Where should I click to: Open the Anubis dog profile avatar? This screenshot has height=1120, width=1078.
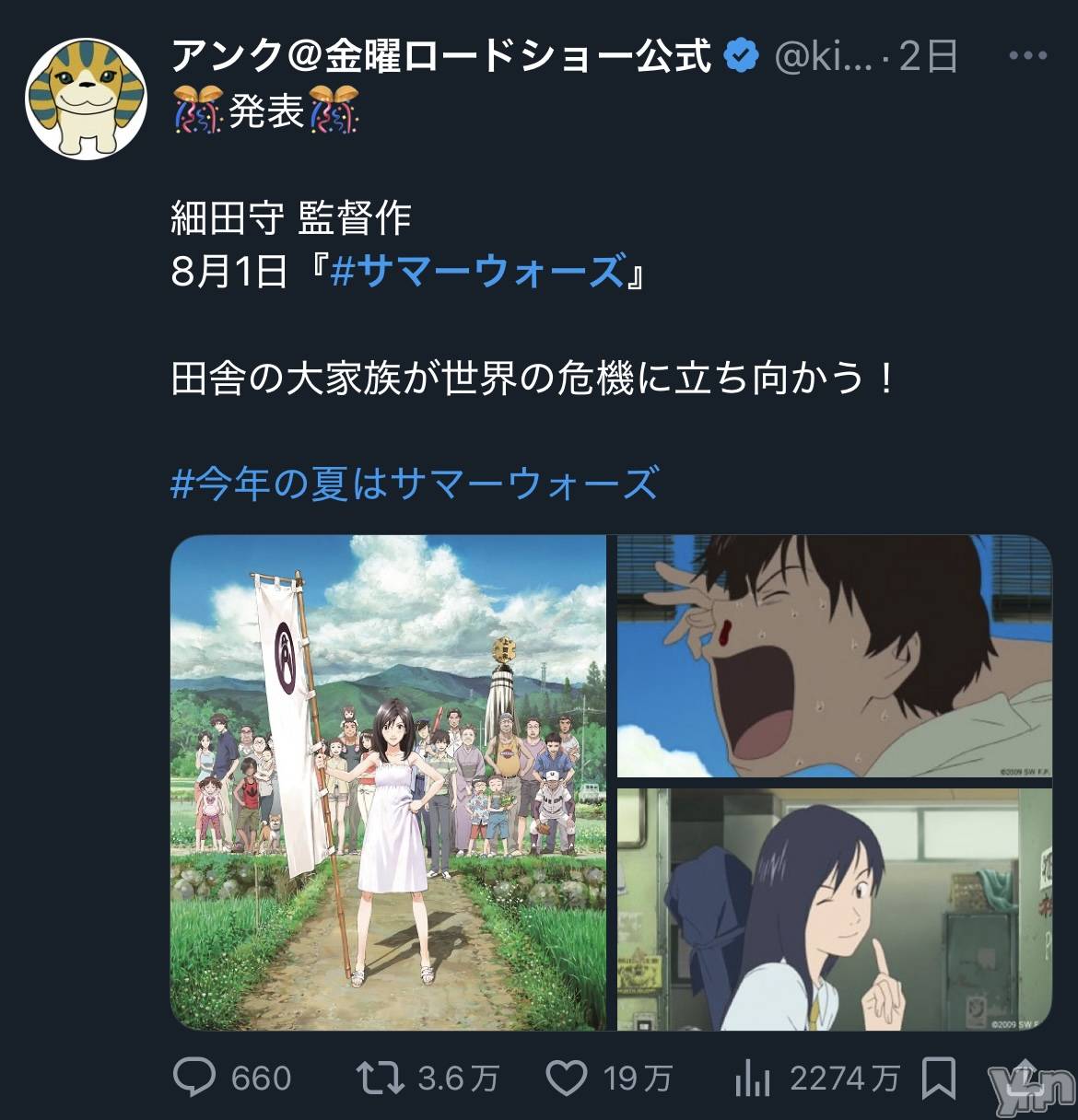point(87,98)
